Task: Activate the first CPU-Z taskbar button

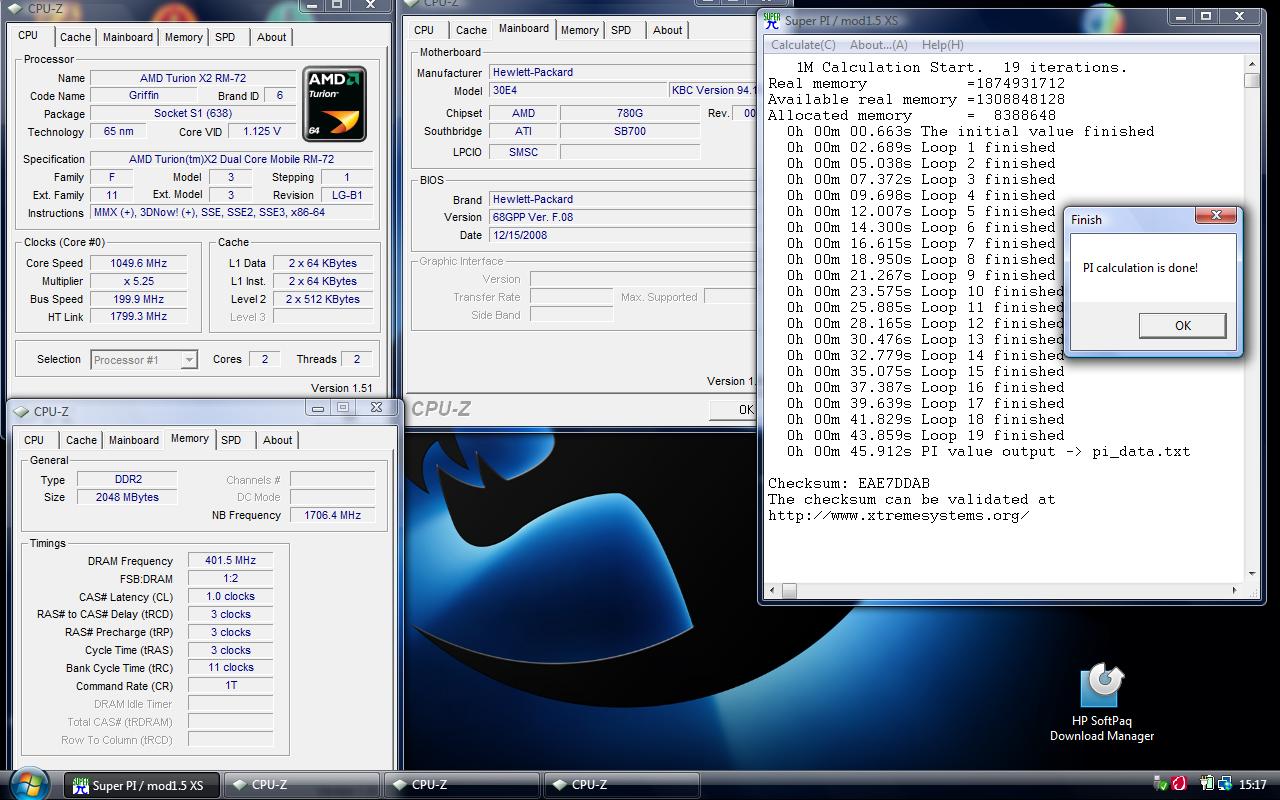Action: point(300,785)
